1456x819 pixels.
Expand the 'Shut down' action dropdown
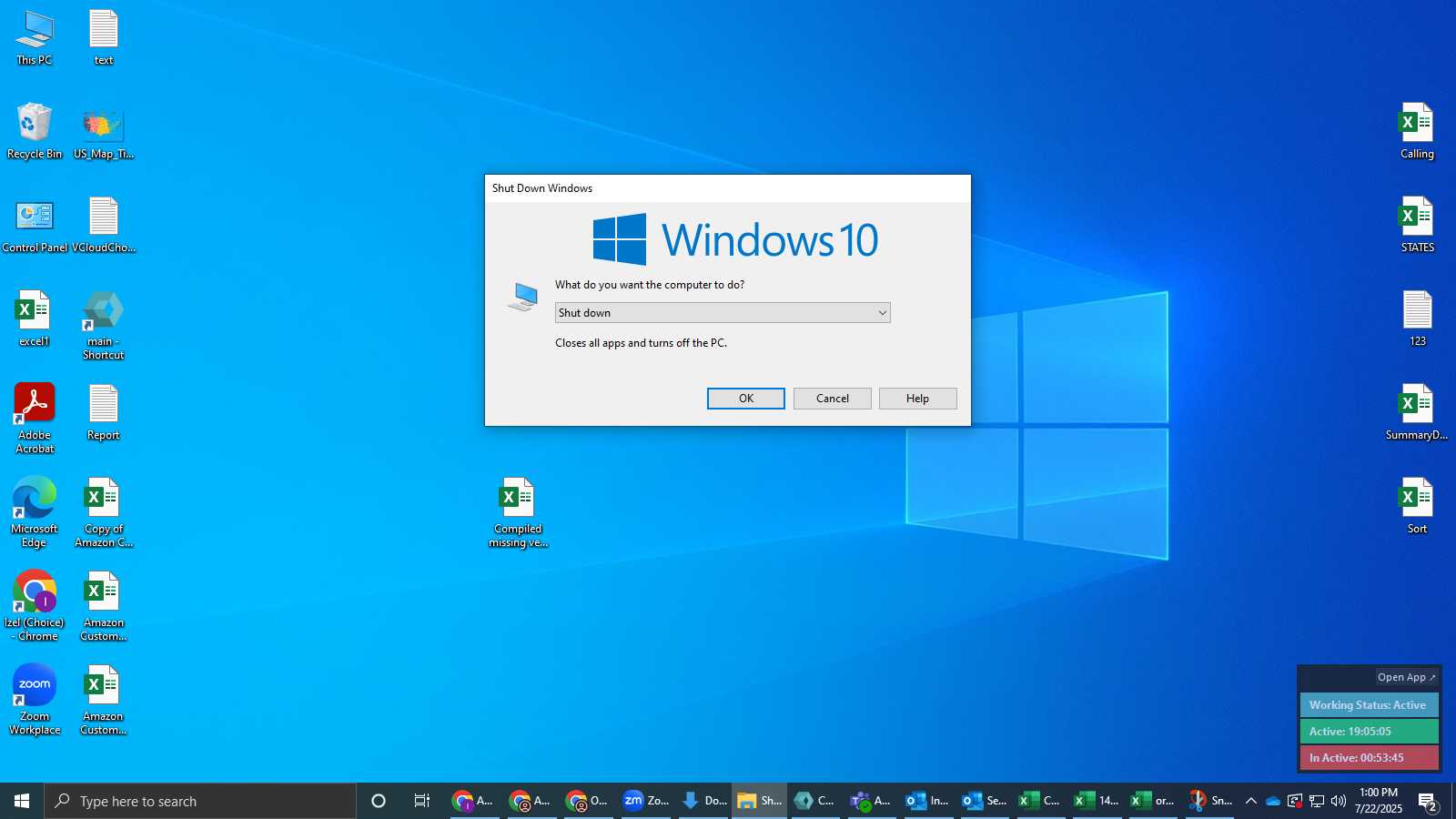click(723, 313)
